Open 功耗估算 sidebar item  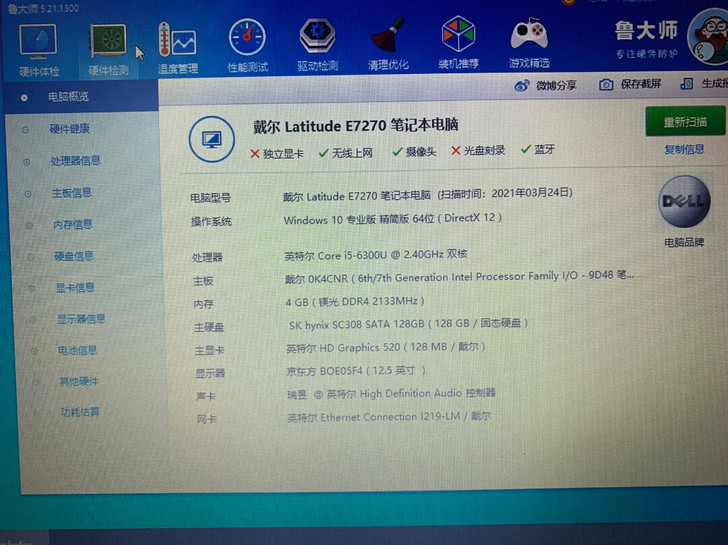80,412
